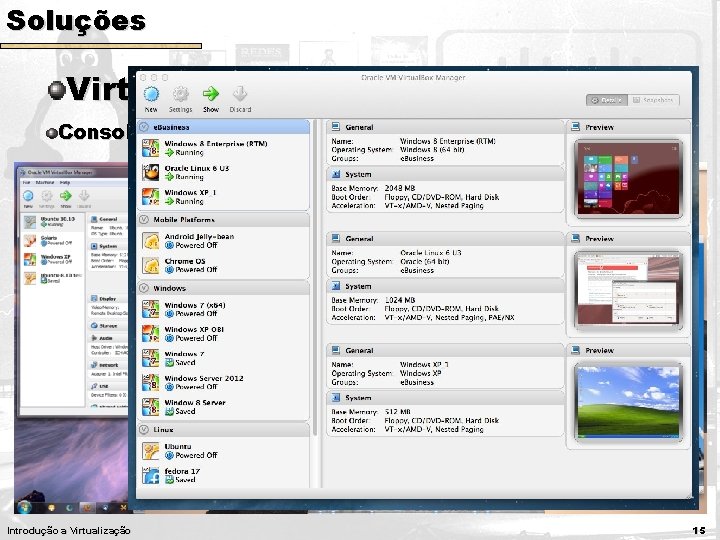720x540 pixels.
Task: Select the Chrome OS VM icon
Action: pyautogui.click(x=151, y=265)
